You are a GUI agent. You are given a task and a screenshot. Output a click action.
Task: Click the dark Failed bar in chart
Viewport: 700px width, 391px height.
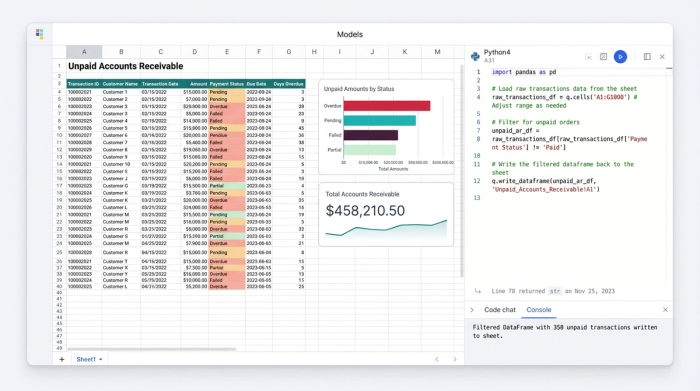tap(371, 135)
